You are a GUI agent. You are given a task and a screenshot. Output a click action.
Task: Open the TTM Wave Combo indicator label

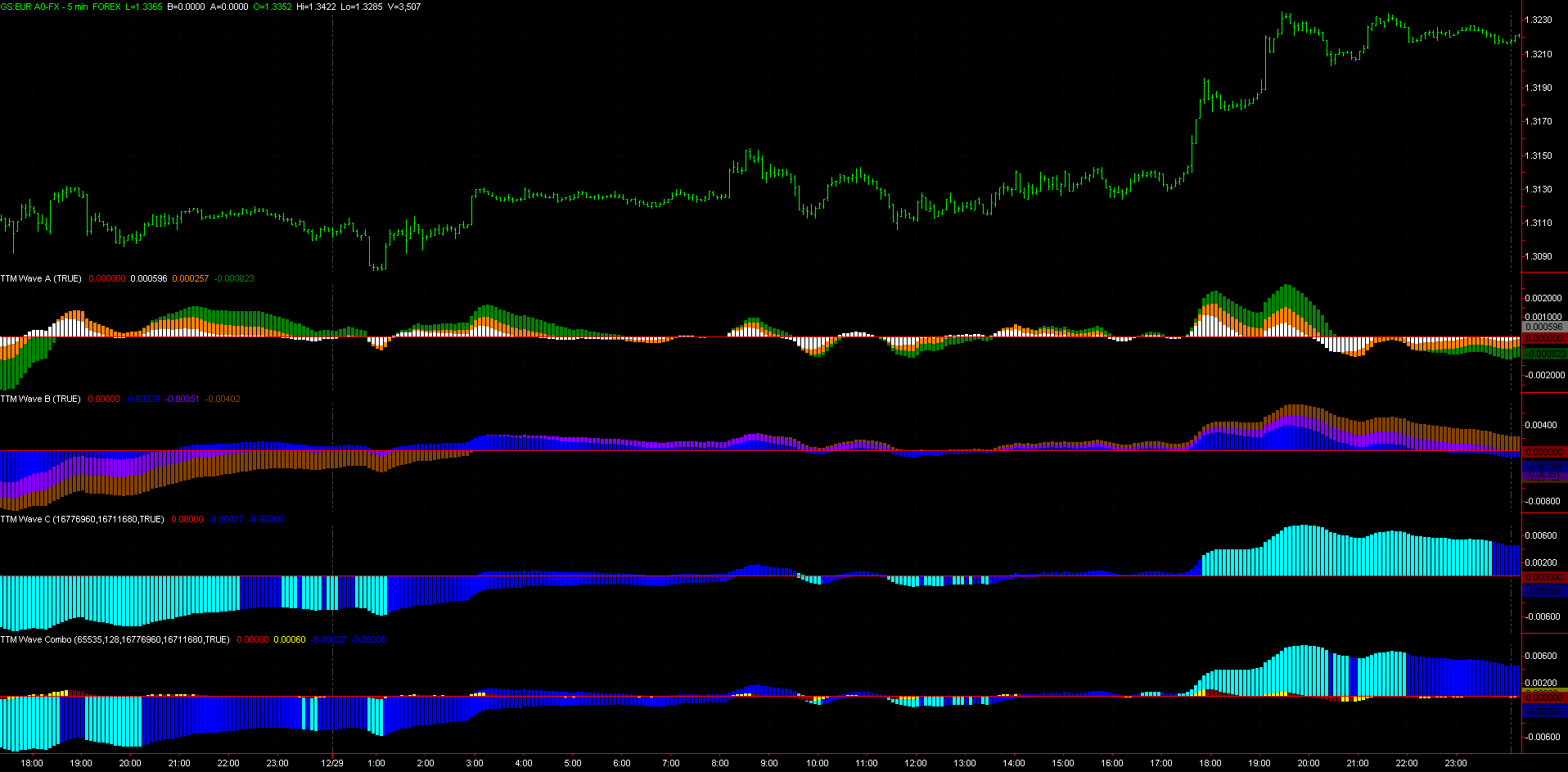[x=115, y=639]
